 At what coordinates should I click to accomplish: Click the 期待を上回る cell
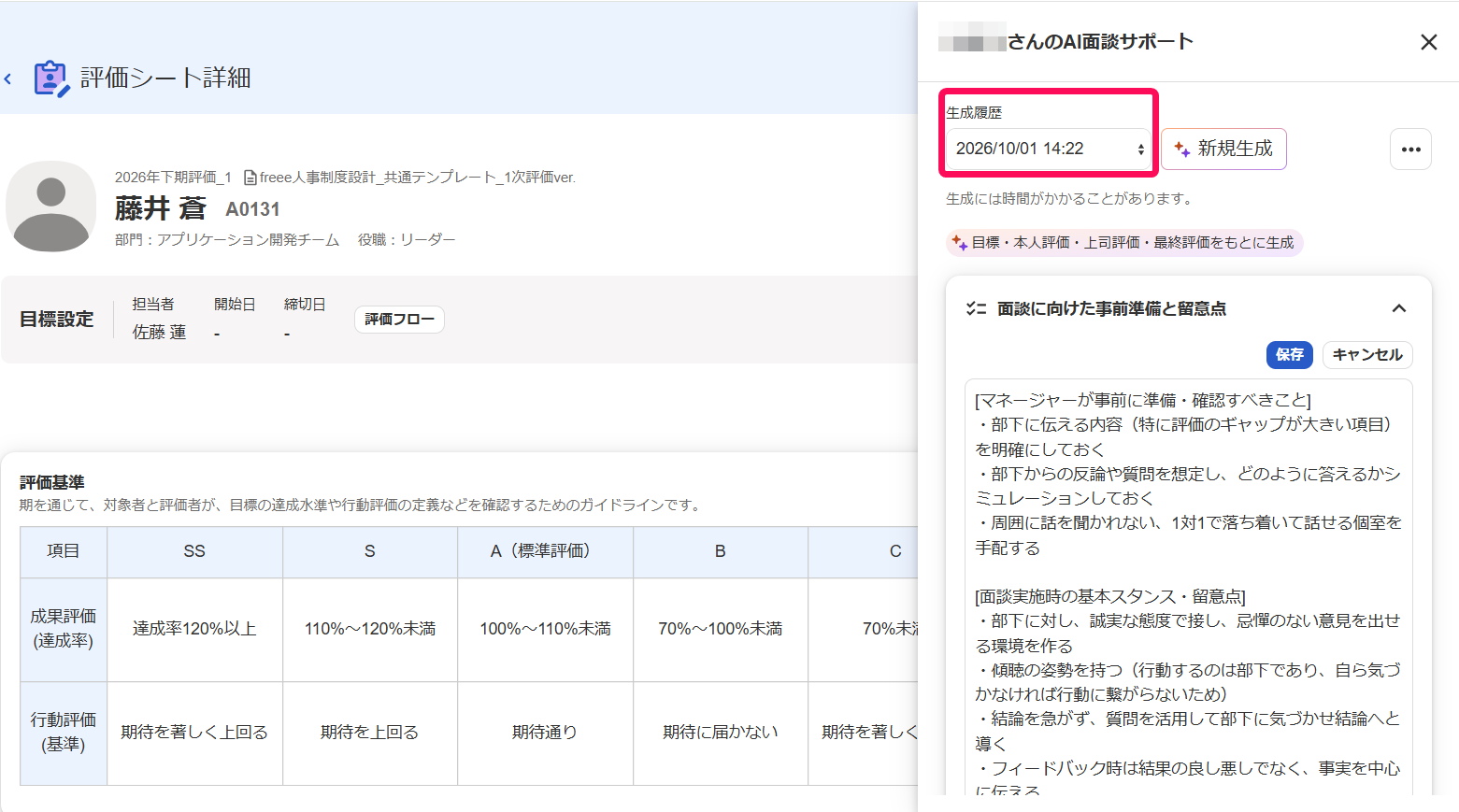[x=370, y=734]
